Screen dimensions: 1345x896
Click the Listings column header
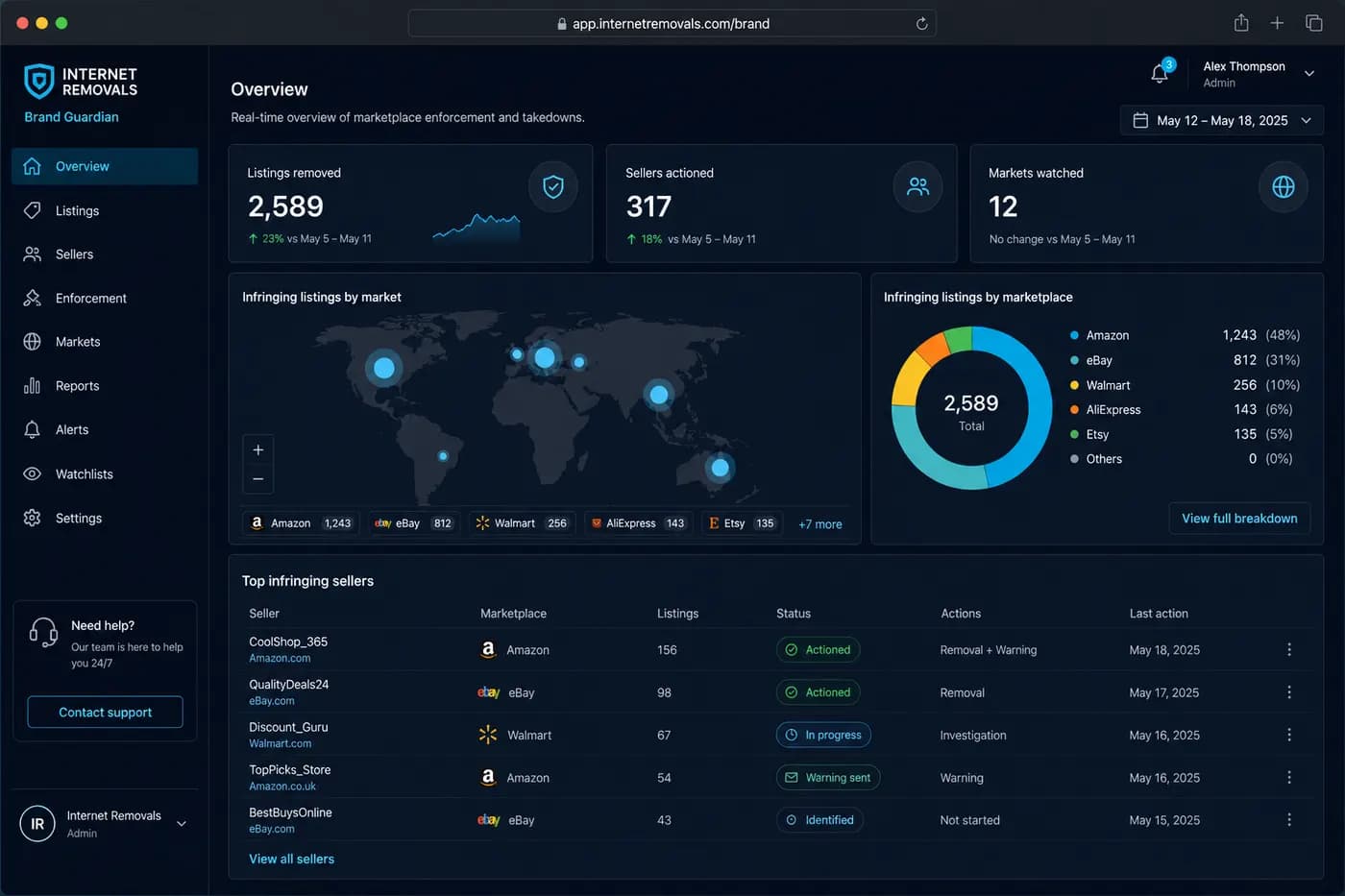click(677, 613)
